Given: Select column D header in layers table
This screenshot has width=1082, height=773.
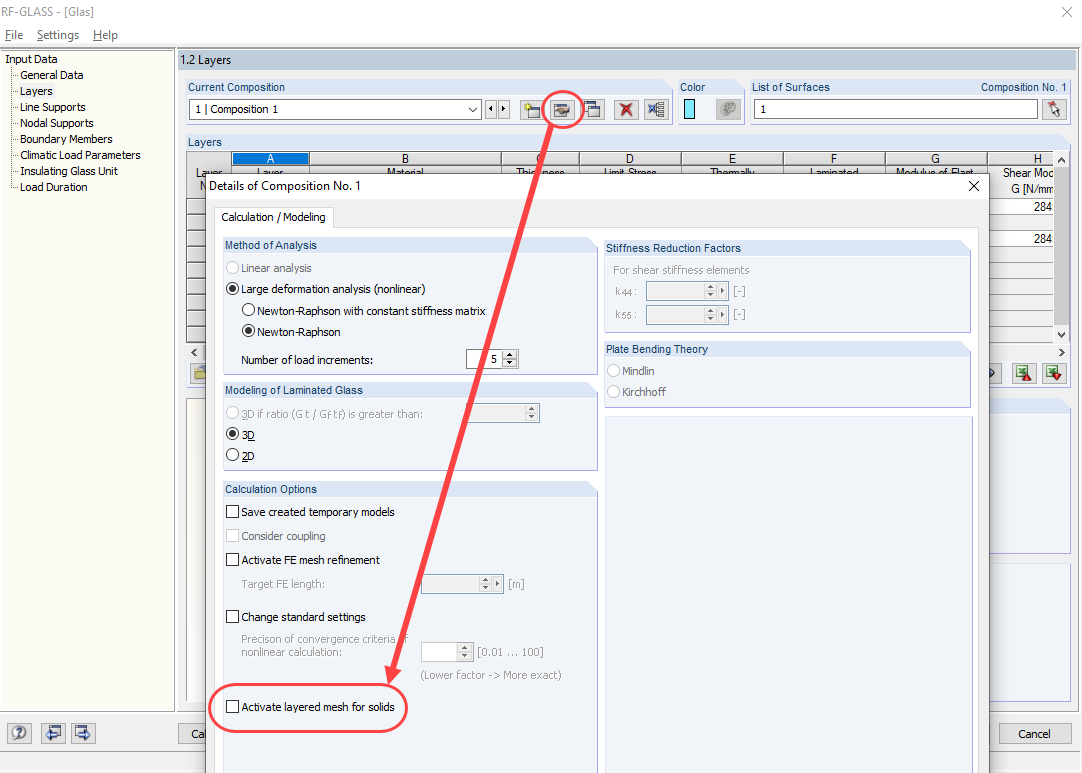Looking at the screenshot, I should point(630,159).
